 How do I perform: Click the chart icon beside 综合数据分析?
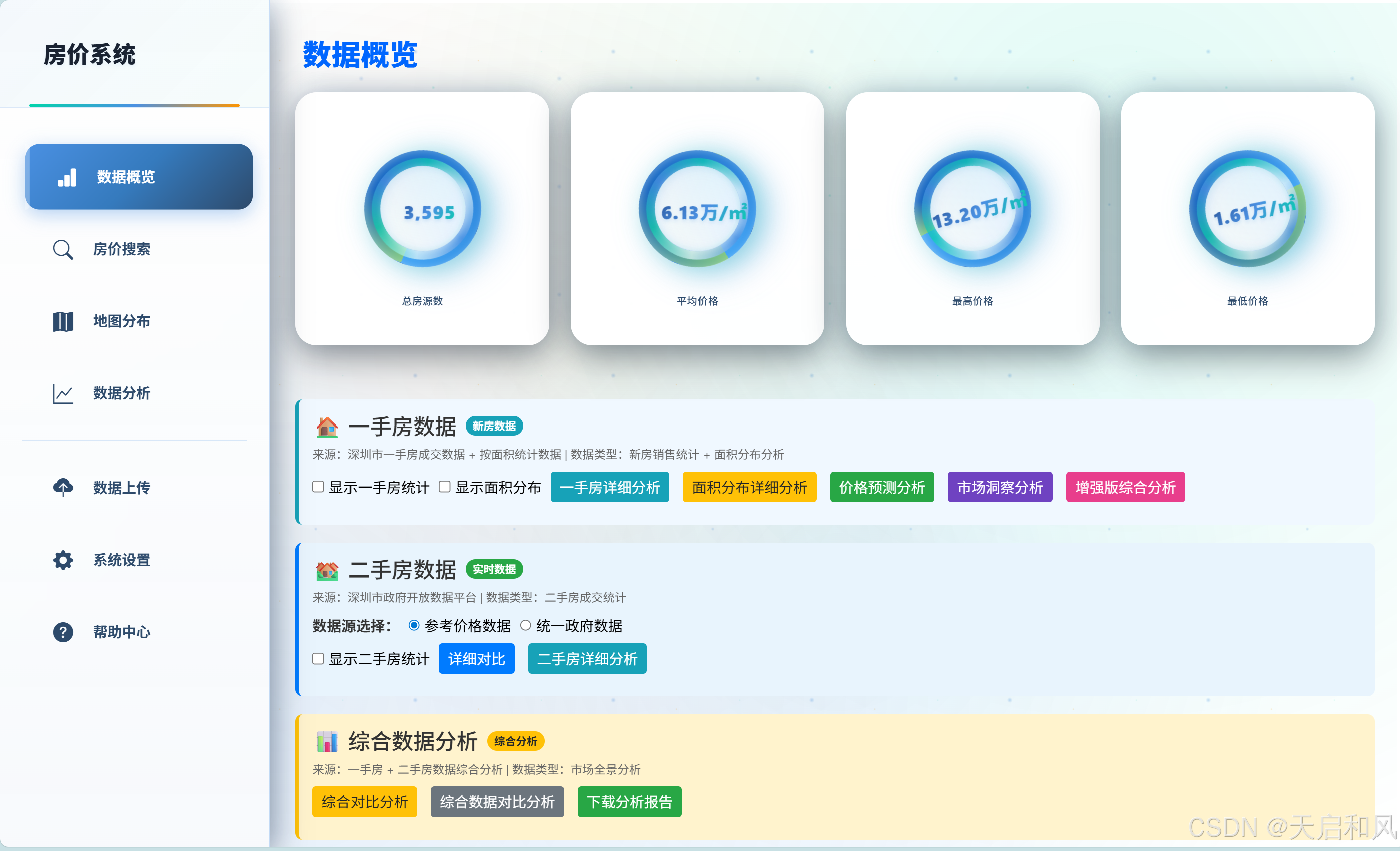coord(327,741)
